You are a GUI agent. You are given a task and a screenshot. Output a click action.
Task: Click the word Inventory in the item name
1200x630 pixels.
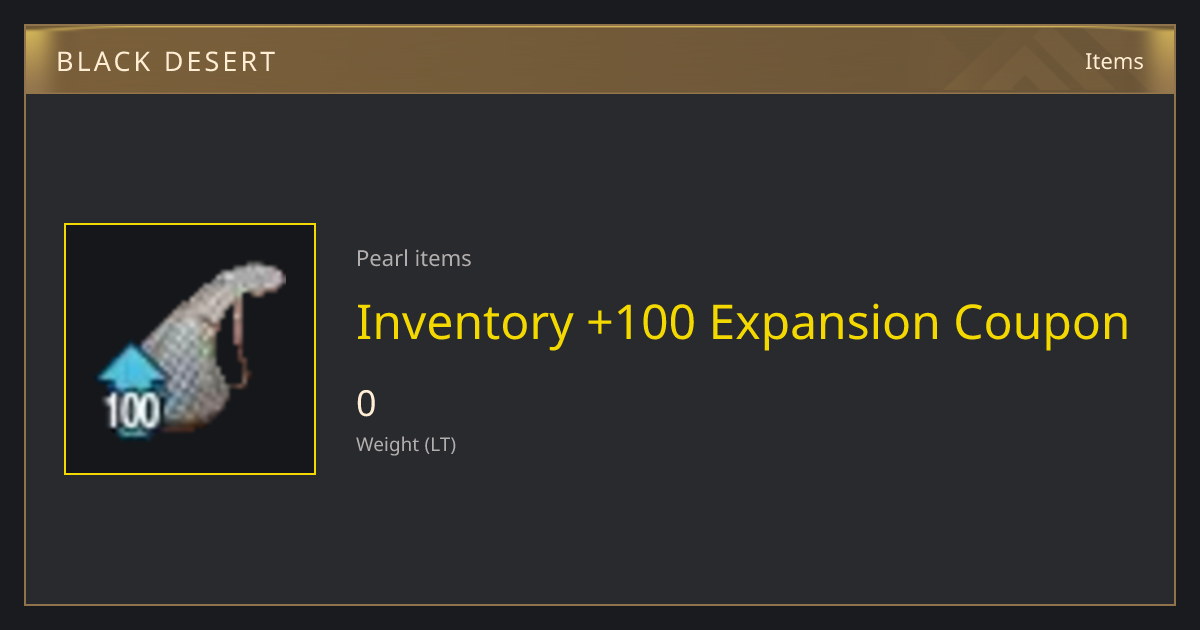pos(465,323)
